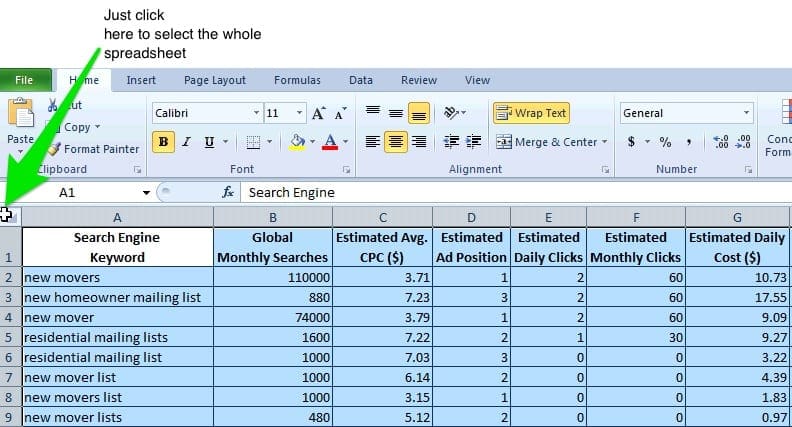The width and height of the screenshot is (792, 427).
Task: Switch to the Data tab
Action: (361, 80)
